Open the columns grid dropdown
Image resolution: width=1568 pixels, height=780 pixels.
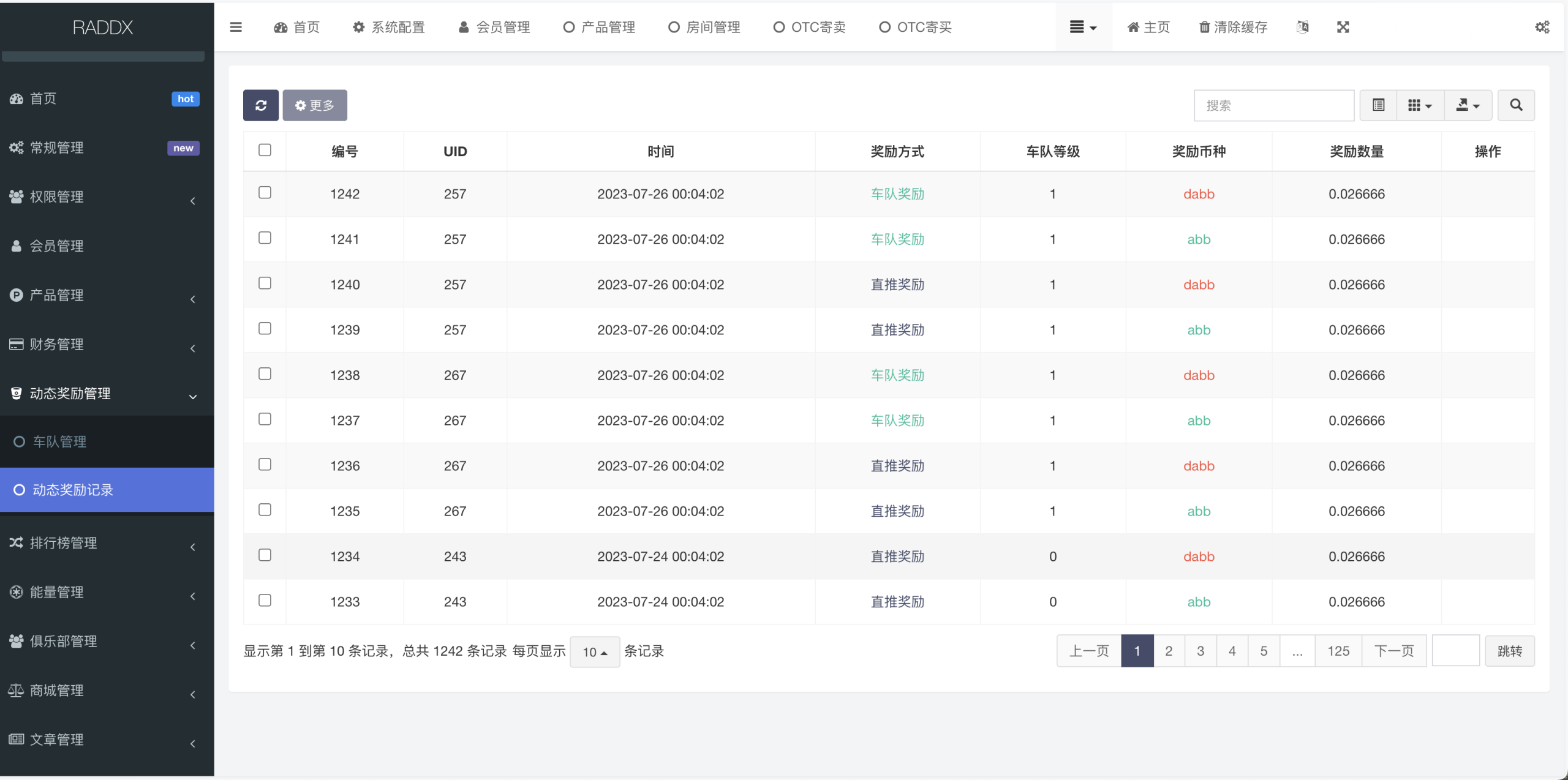[x=1420, y=105]
